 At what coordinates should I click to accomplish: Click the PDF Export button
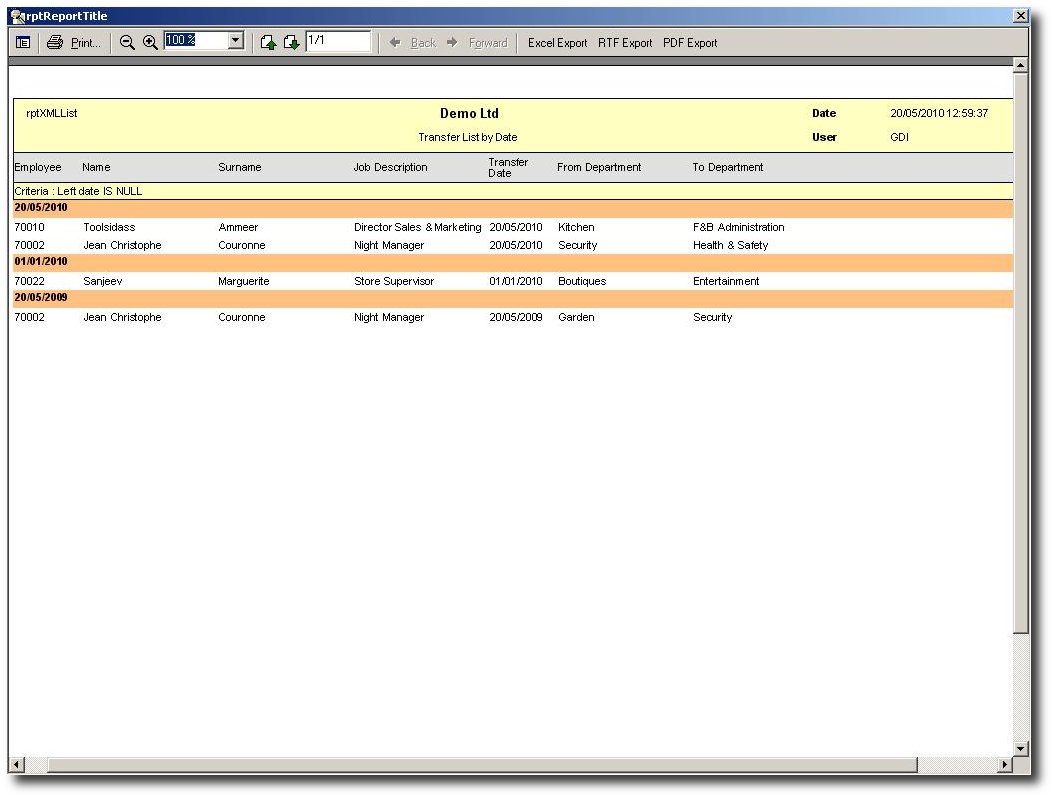pyautogui.click(x=690, y=43)
